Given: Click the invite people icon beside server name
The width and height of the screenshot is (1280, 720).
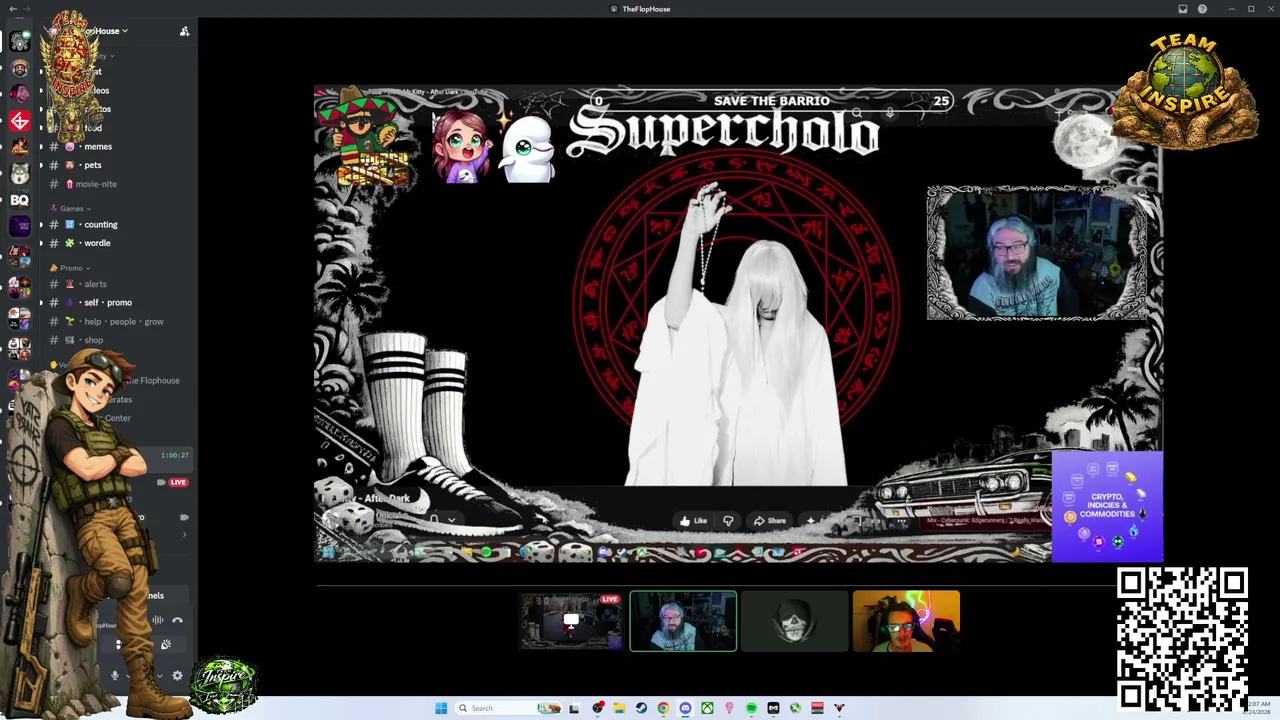Looking at the screenshot, I should pyautogui.click(x=184, y=31).
